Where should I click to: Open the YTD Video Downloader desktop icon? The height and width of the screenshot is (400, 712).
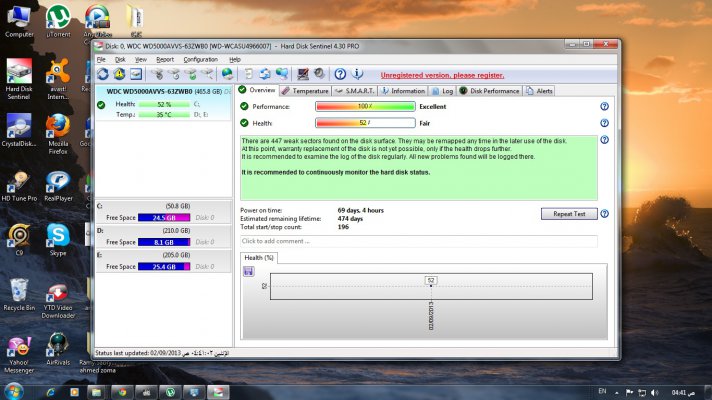(x=58, y=300)
